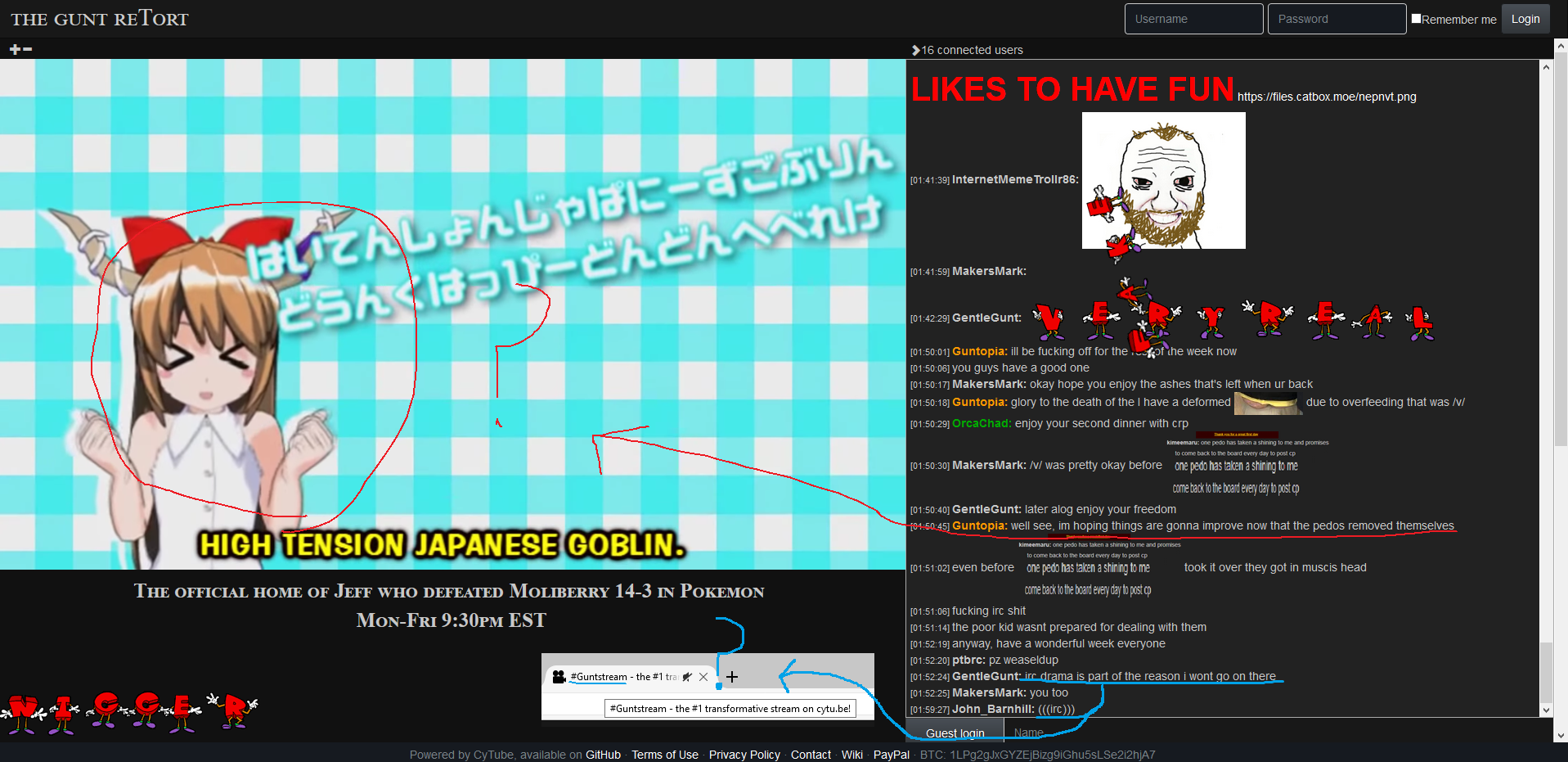
Task: Open The Gunt Retort site title link
Action: click(x=100, y=19)
